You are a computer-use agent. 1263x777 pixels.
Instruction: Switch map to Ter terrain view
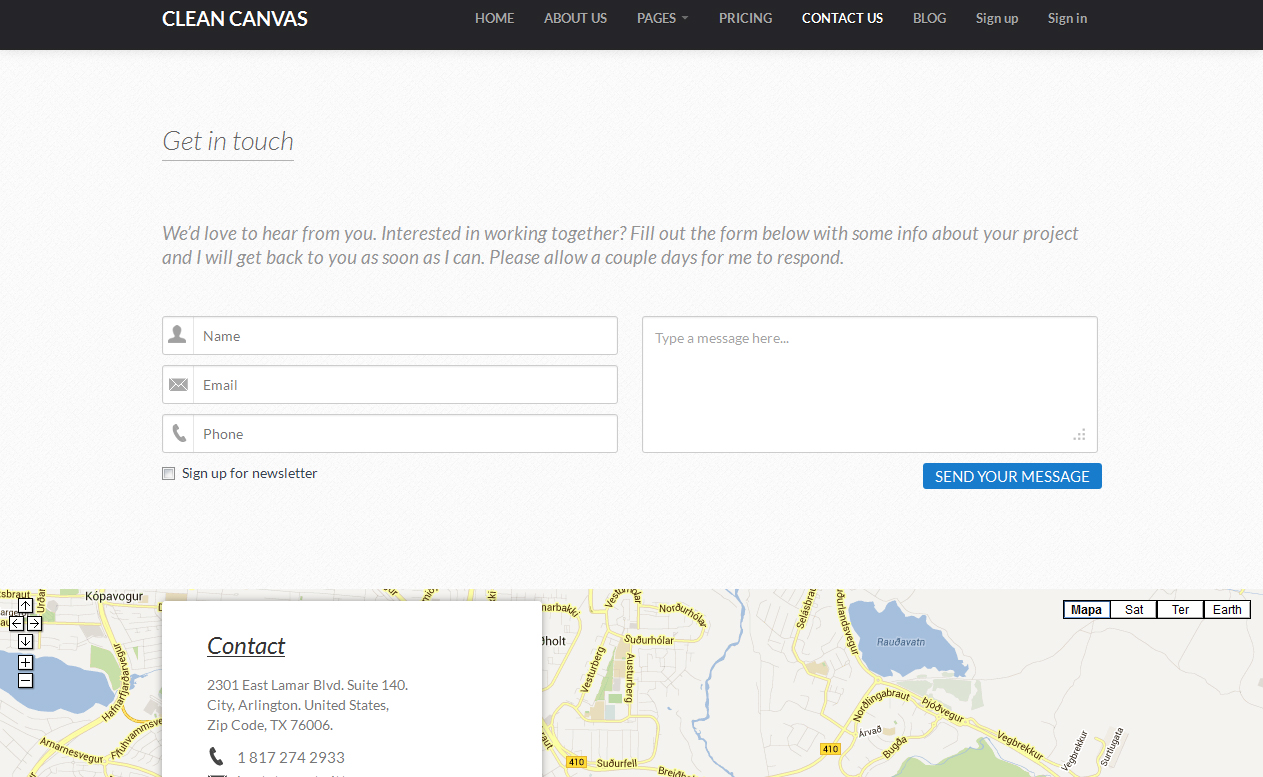pyautogui.click(x=1180, y=609)
